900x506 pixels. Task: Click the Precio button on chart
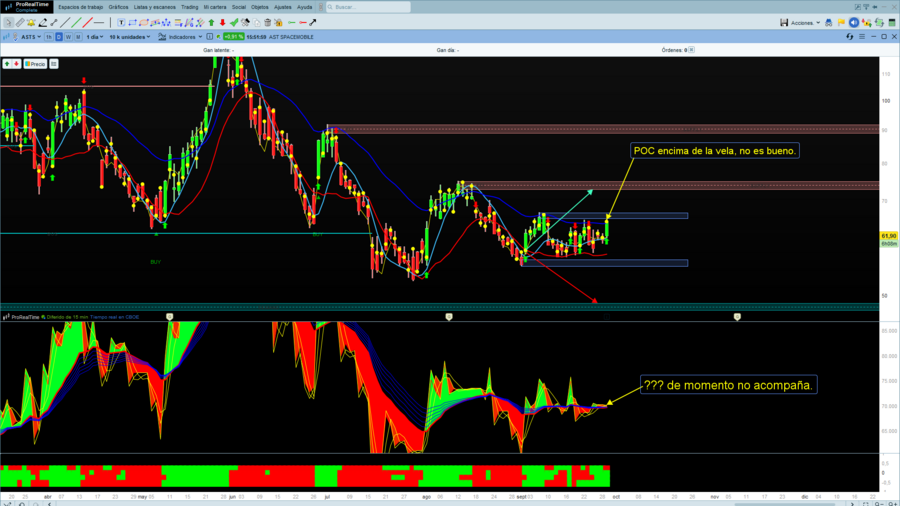(35, 64)
